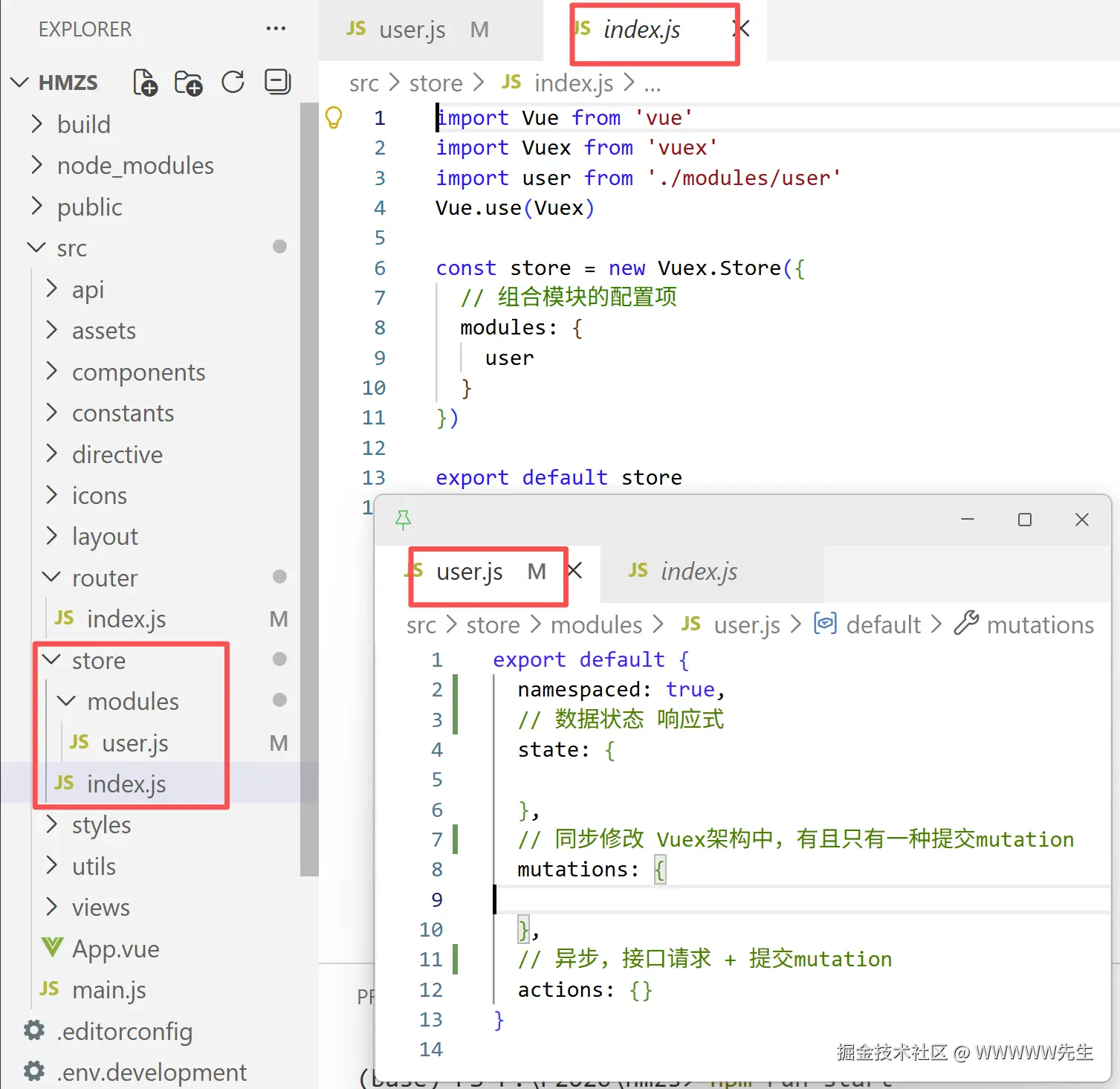Click src in floating window breadcrumb
The height and width of the screenshot is (1089, 1120).
(421, 625)
